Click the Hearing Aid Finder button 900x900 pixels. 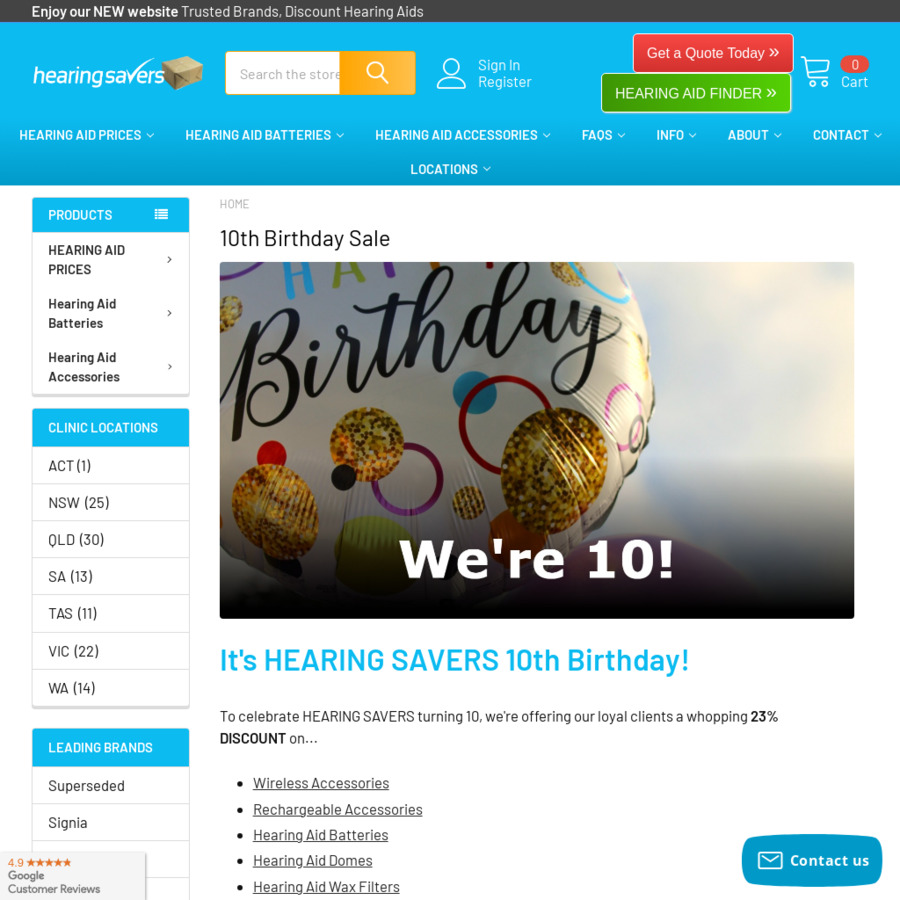pyautogui.click(x=696, y=93)
